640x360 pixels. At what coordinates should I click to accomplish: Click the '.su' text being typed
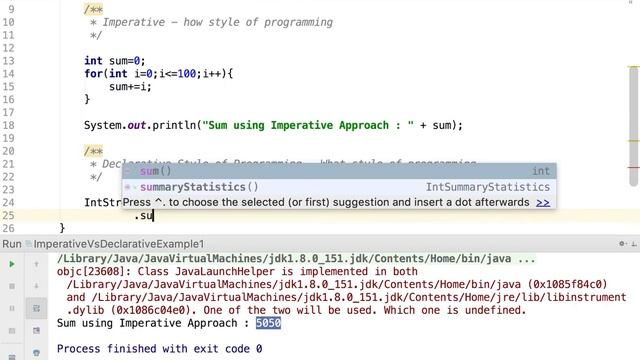point(143,216)
